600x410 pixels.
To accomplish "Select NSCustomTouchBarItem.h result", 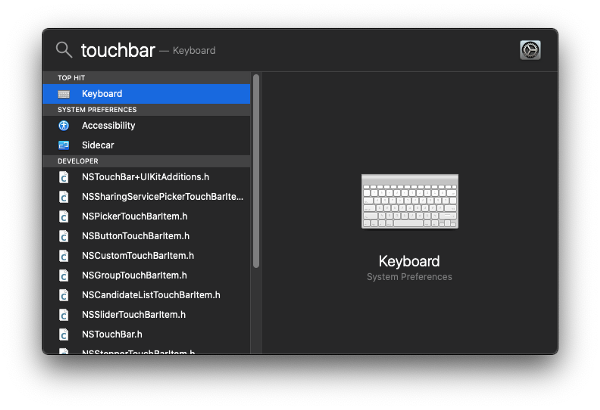I will [x=147, y=256].
